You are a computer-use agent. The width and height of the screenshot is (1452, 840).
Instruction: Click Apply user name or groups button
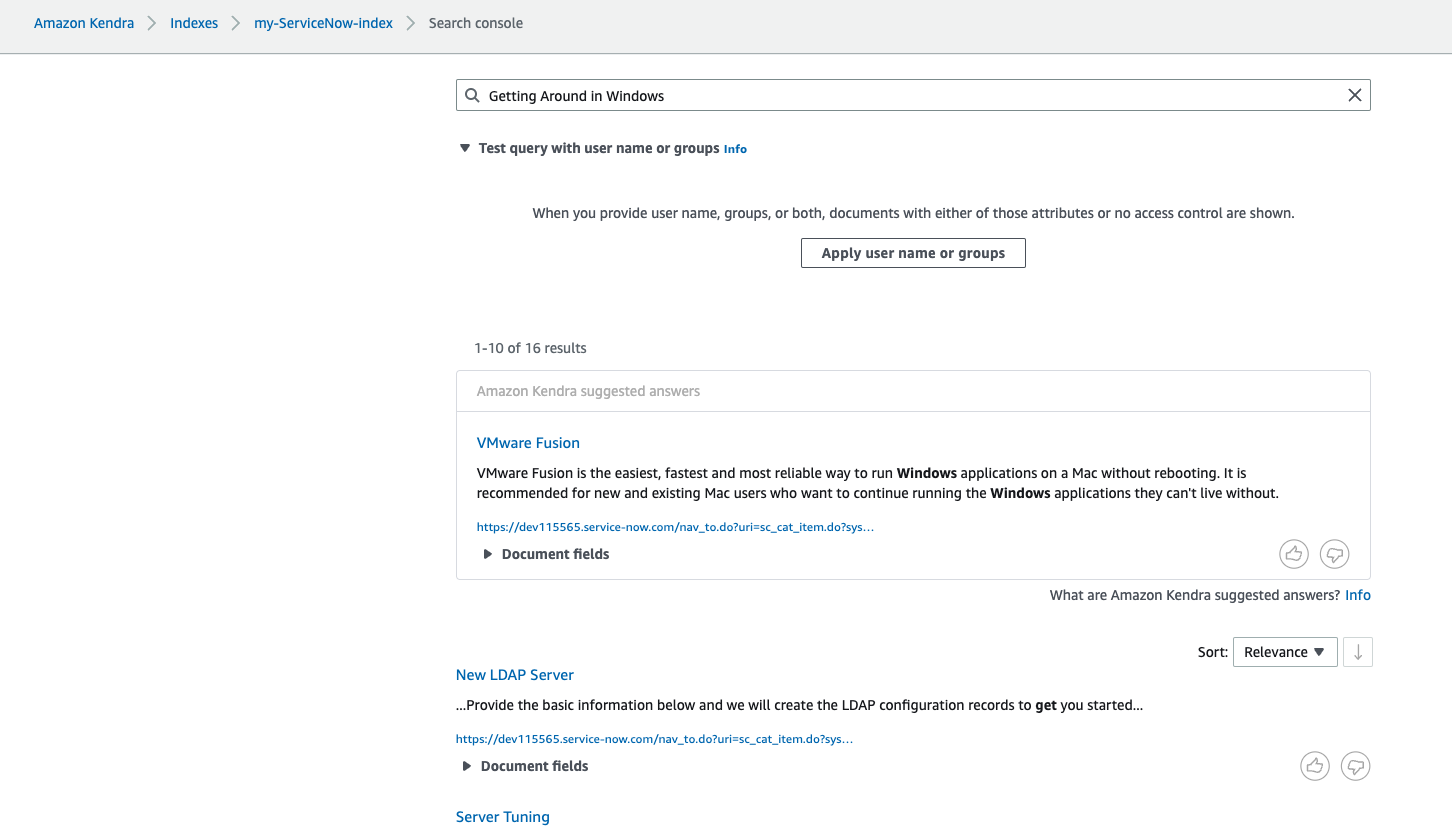[913, 253]
